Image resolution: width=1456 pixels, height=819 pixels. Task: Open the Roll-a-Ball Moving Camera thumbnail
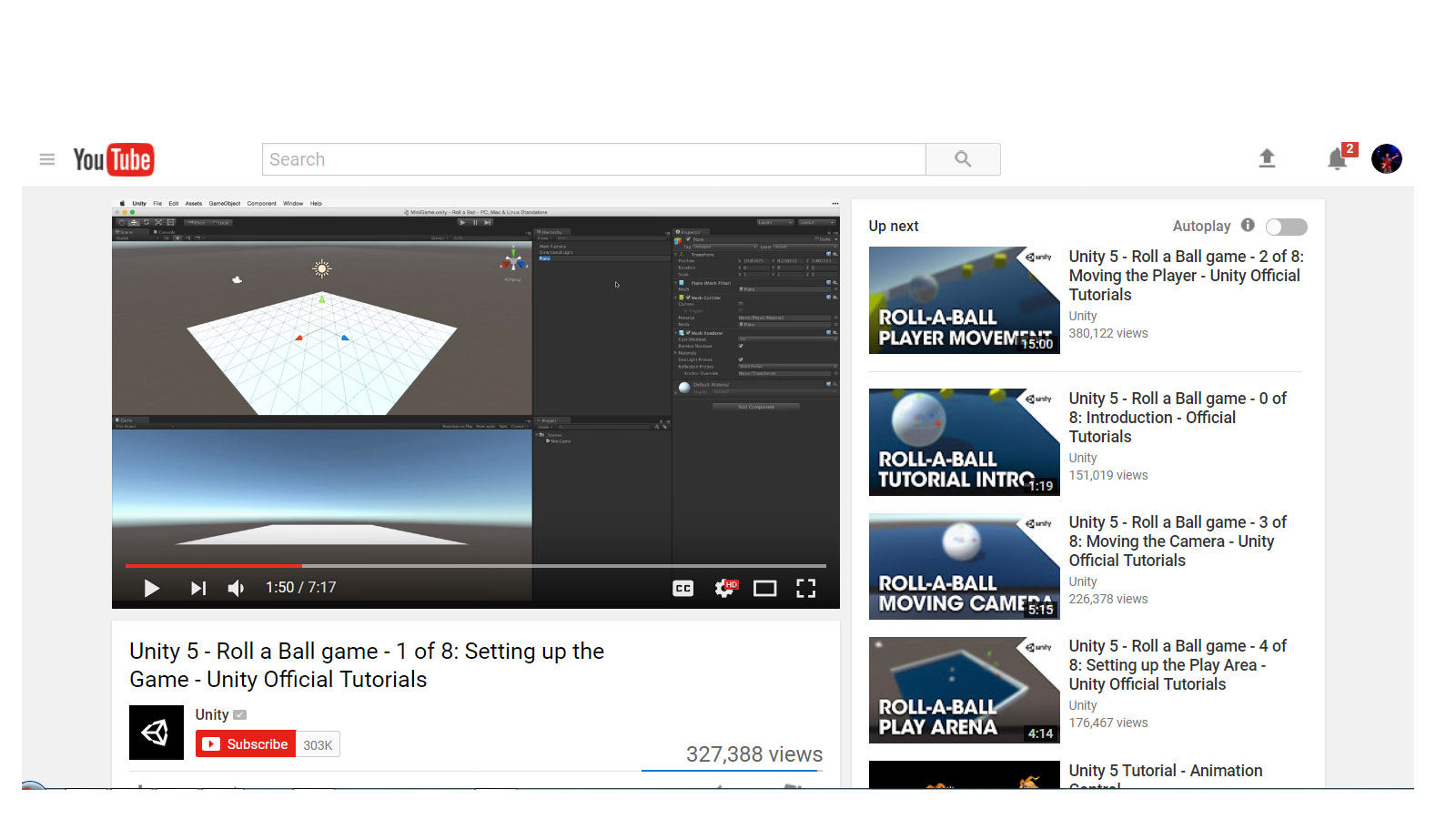click(965, 566)
